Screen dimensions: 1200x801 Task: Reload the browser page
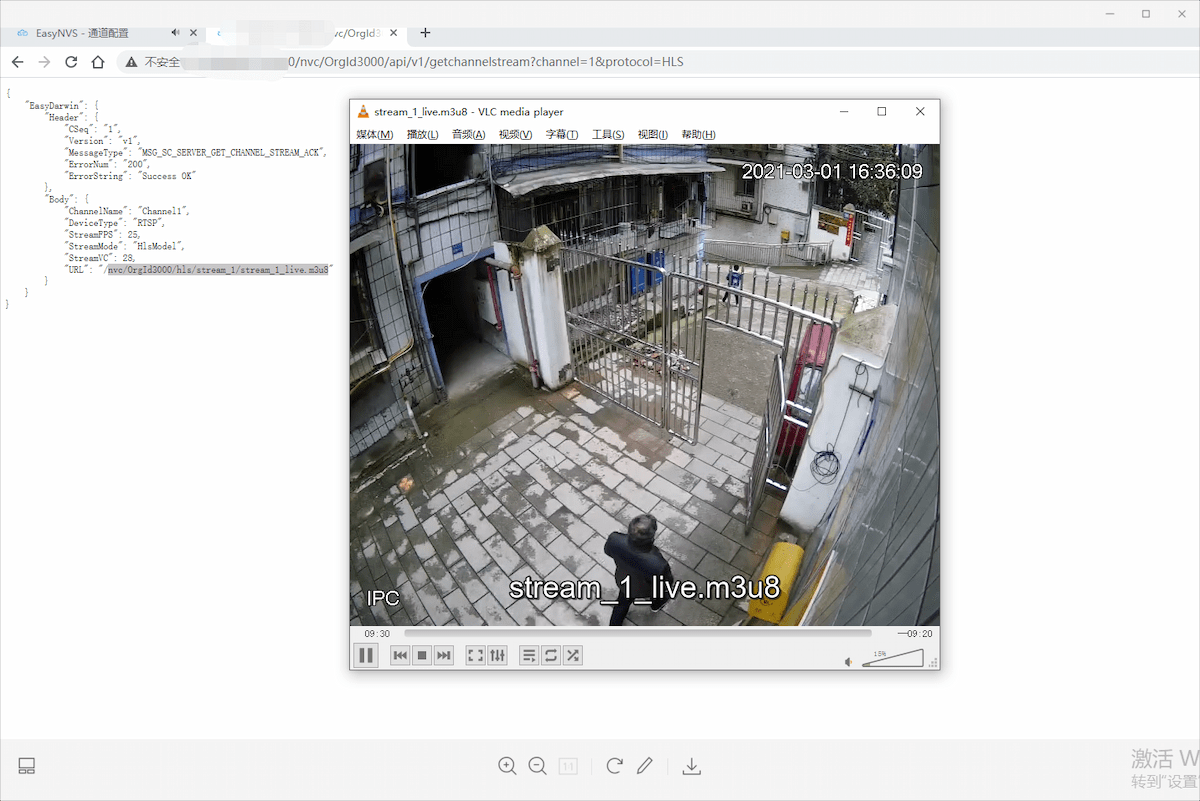point(71,62)
